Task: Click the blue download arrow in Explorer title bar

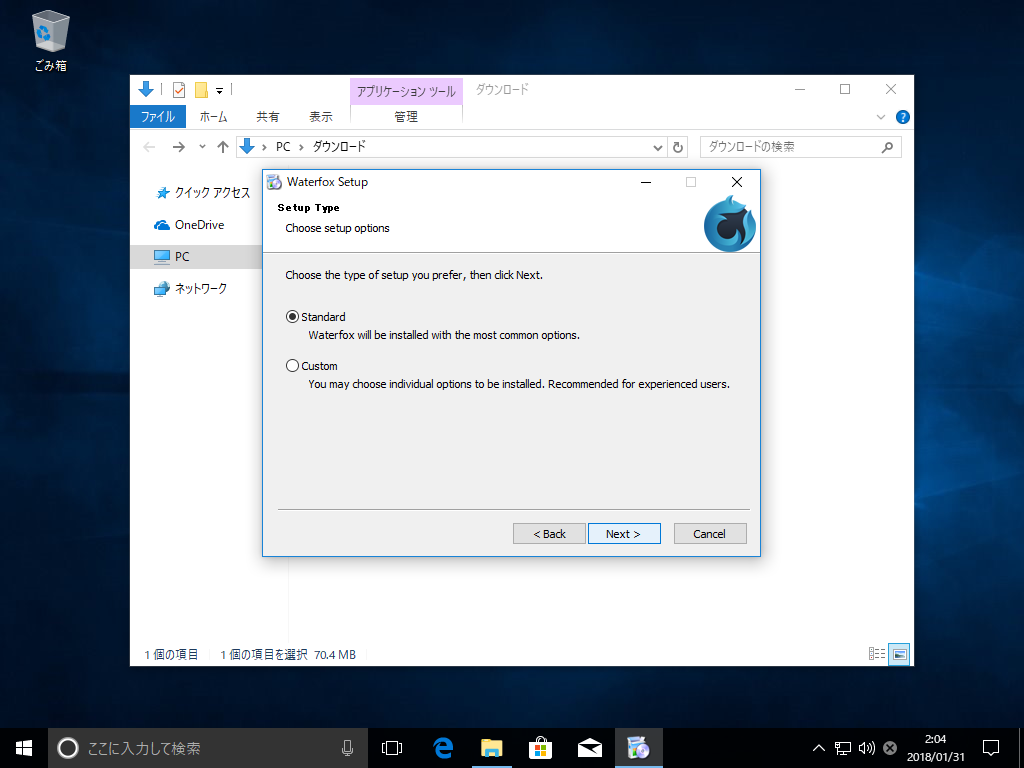Action: point(146,89)
